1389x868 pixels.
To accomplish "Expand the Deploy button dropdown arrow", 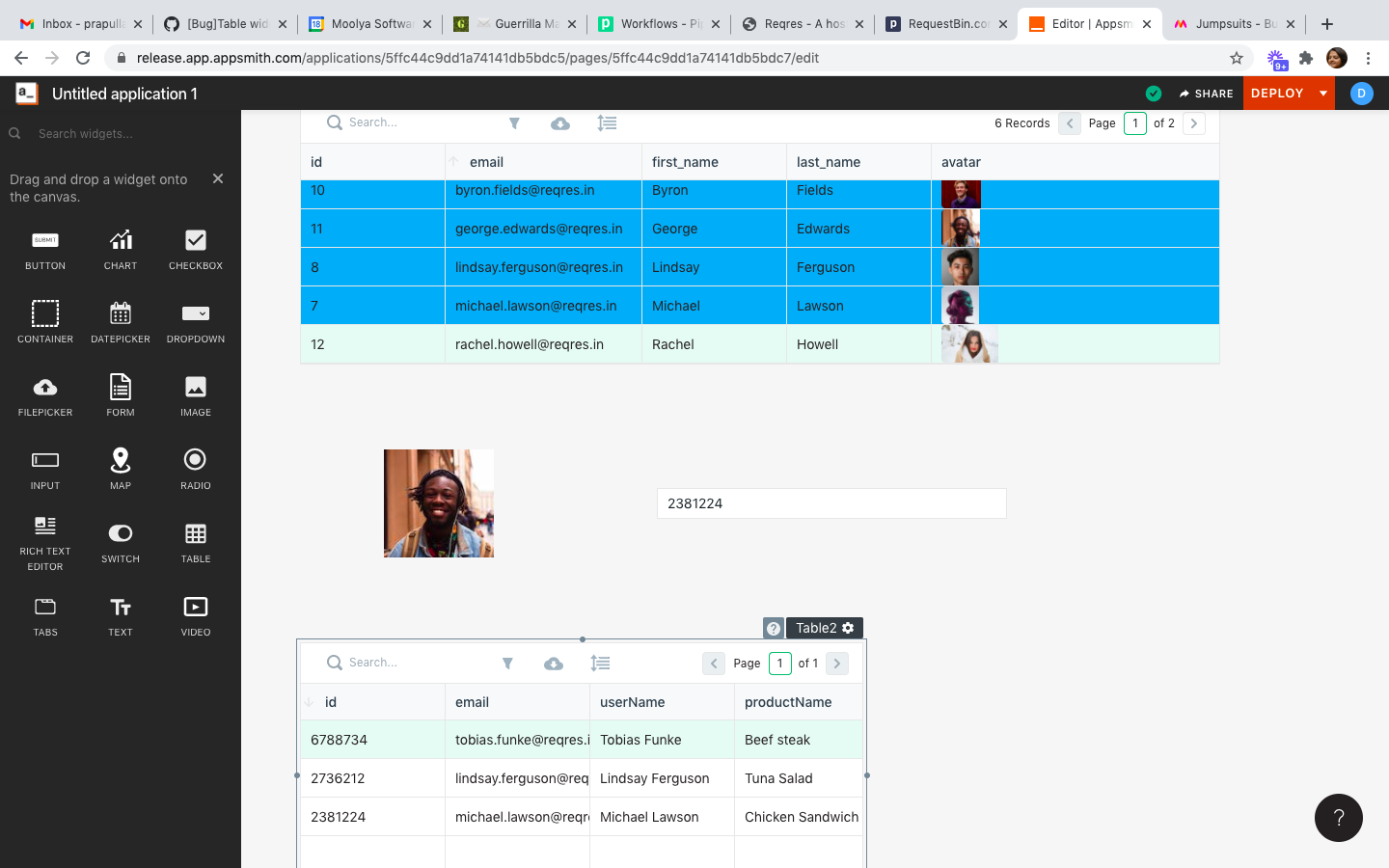I will pos(1321,94).
